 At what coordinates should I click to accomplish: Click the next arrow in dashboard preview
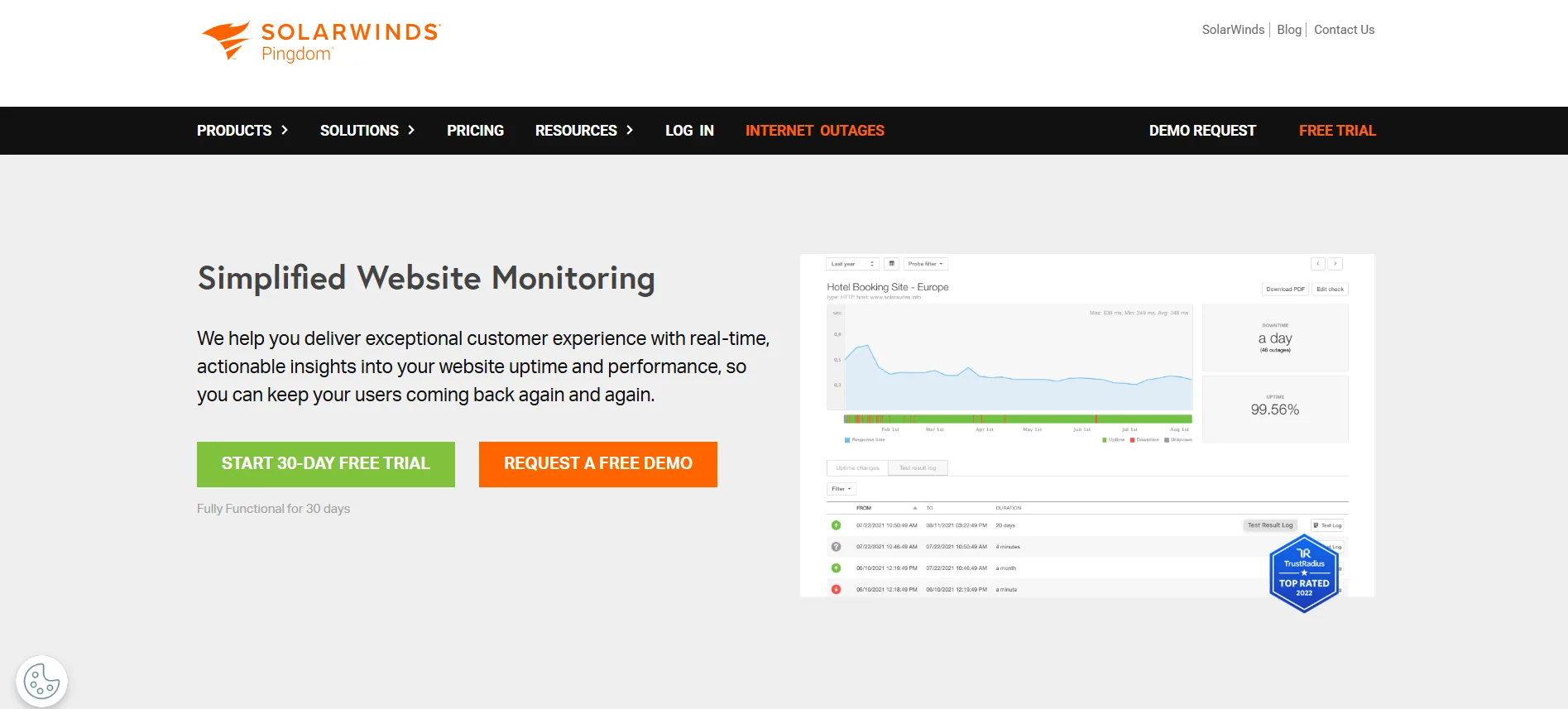(x=1335, y=264)
